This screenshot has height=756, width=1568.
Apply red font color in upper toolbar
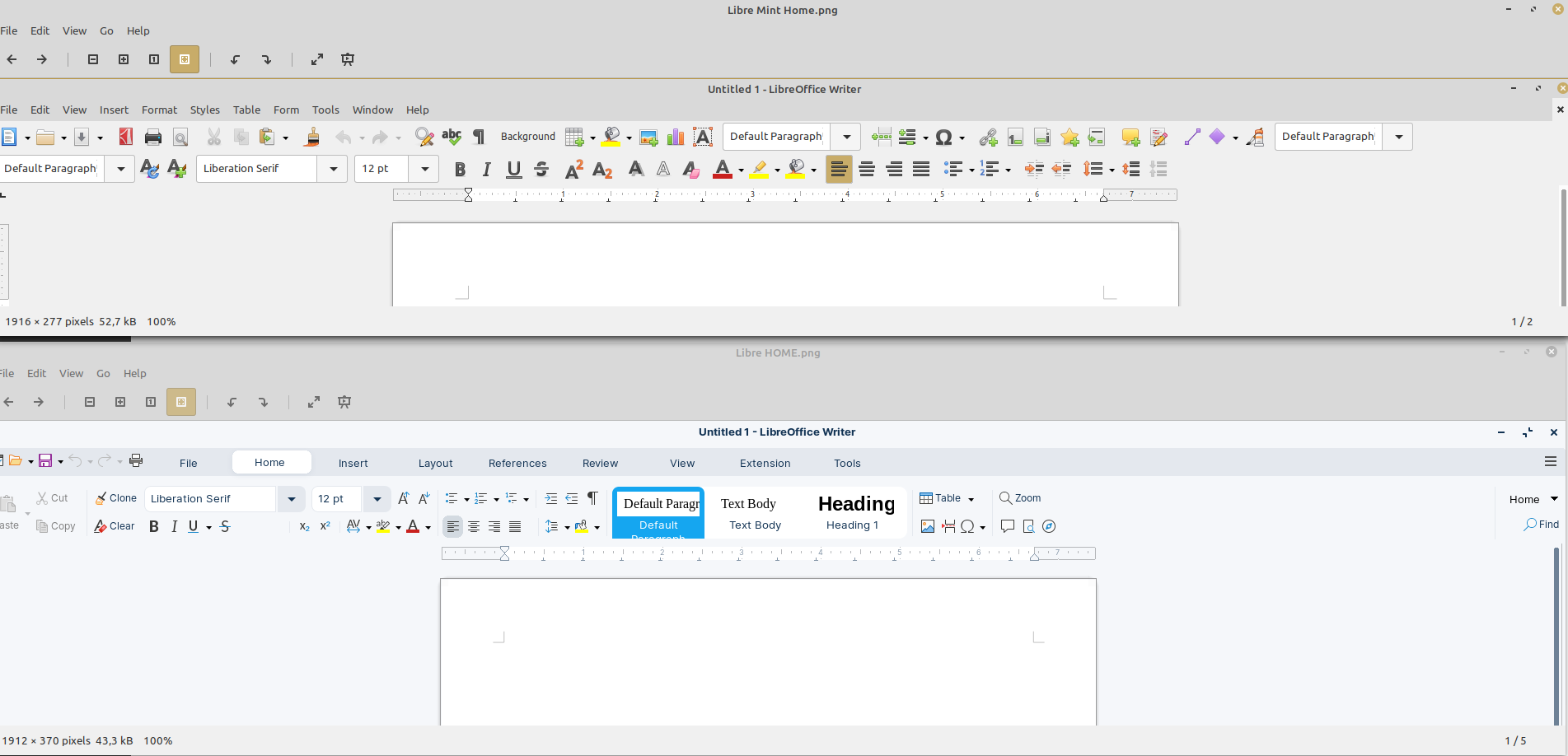point(723,169)
